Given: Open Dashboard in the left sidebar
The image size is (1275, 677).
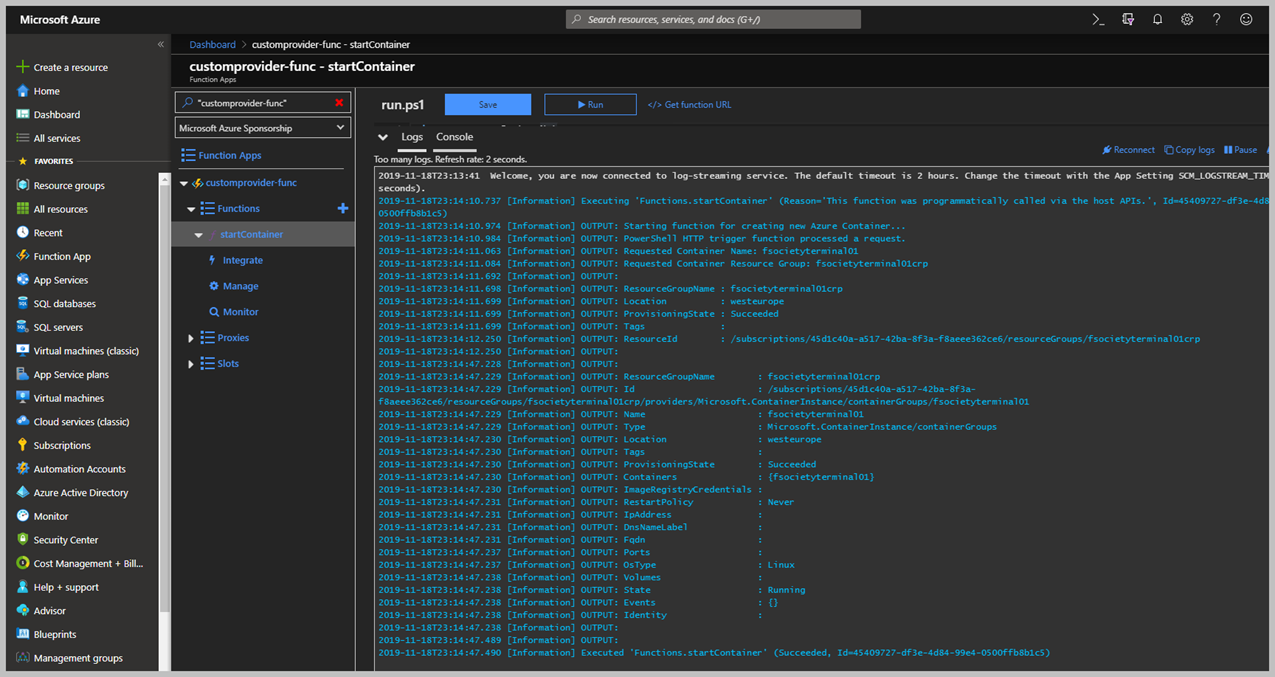Looking at the screenshot, I should tap(48, 115).
